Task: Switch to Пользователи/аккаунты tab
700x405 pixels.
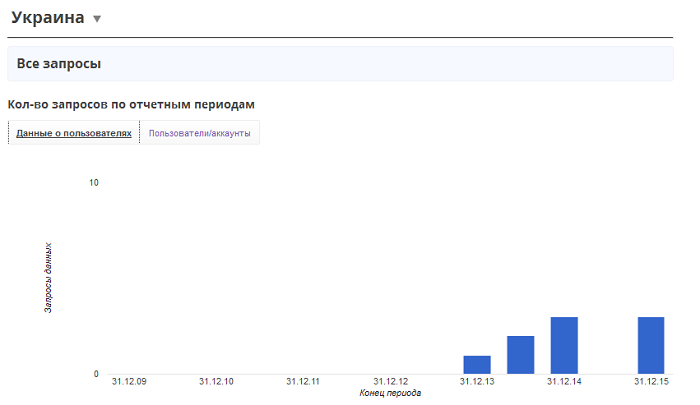Action: click(x=199, y=133)
